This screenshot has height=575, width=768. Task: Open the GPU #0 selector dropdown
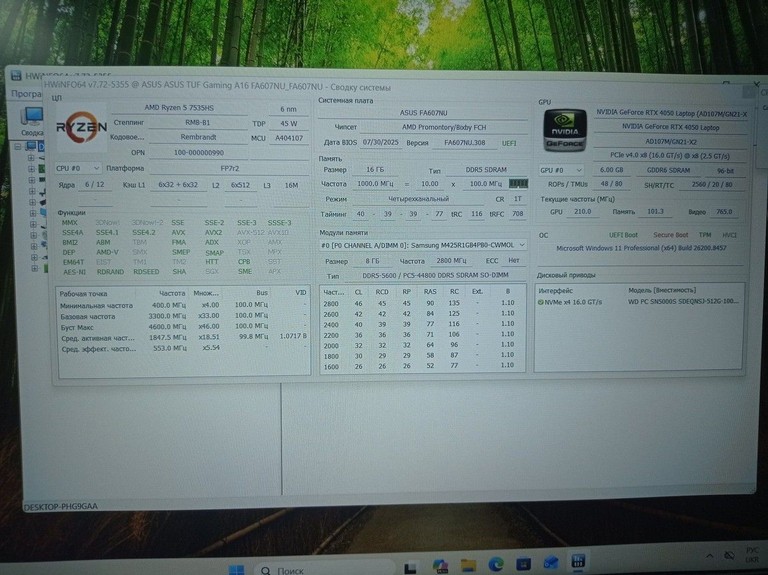(x=561, y=170)
